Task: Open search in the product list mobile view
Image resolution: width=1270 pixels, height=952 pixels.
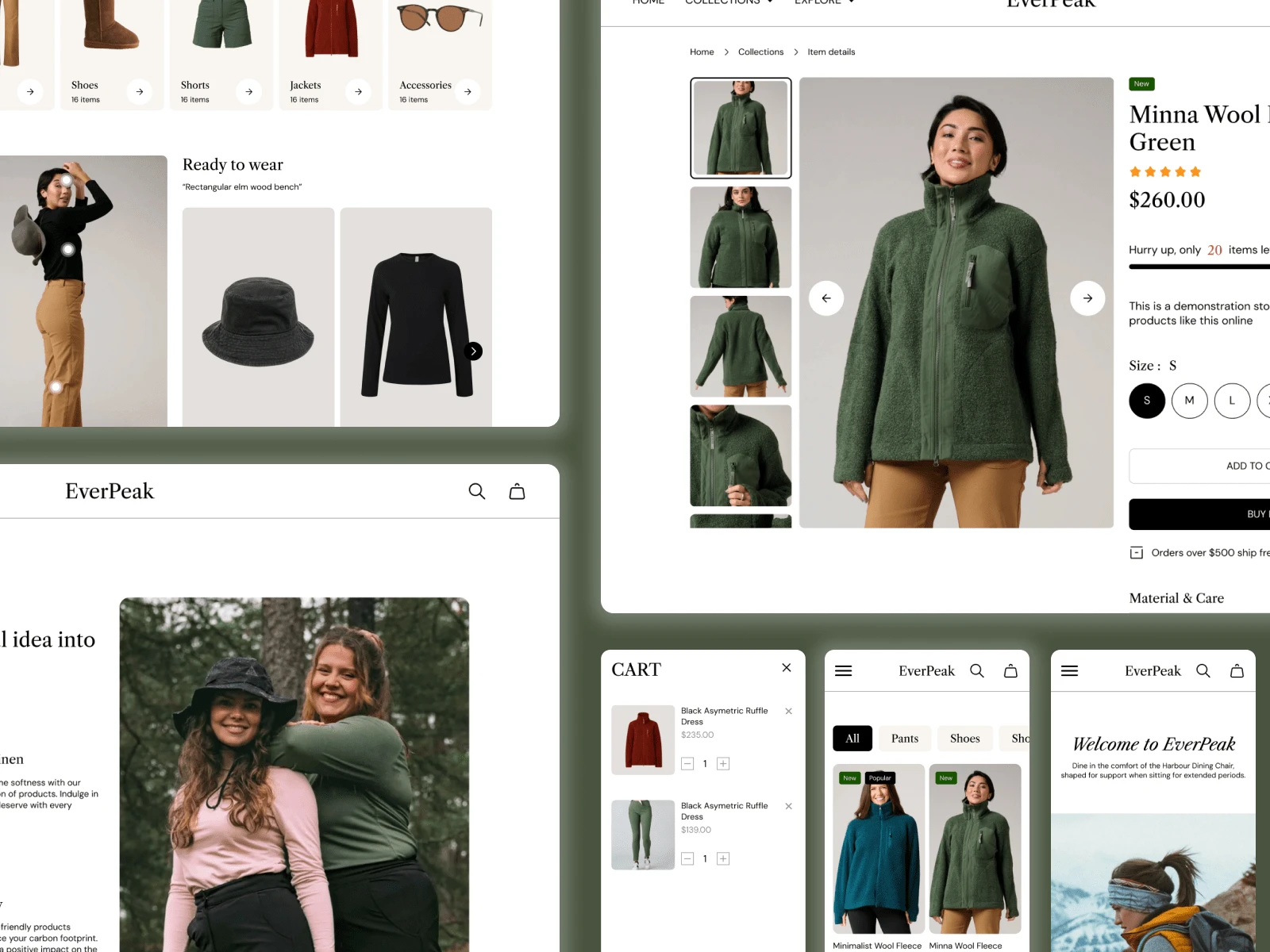Action: (x=977, y=671)
